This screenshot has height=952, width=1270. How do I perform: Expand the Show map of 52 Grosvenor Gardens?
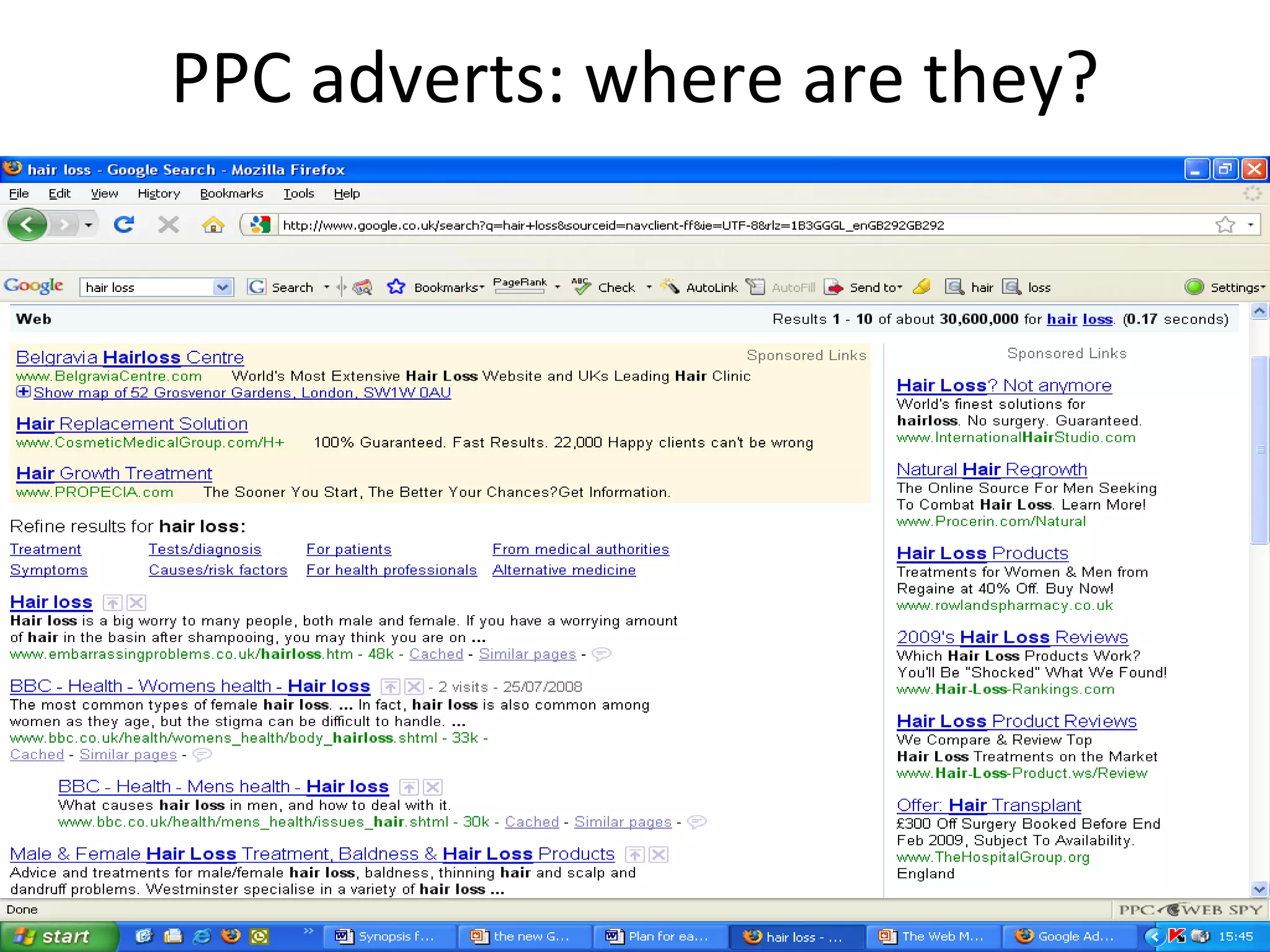[x=23, y=392]
